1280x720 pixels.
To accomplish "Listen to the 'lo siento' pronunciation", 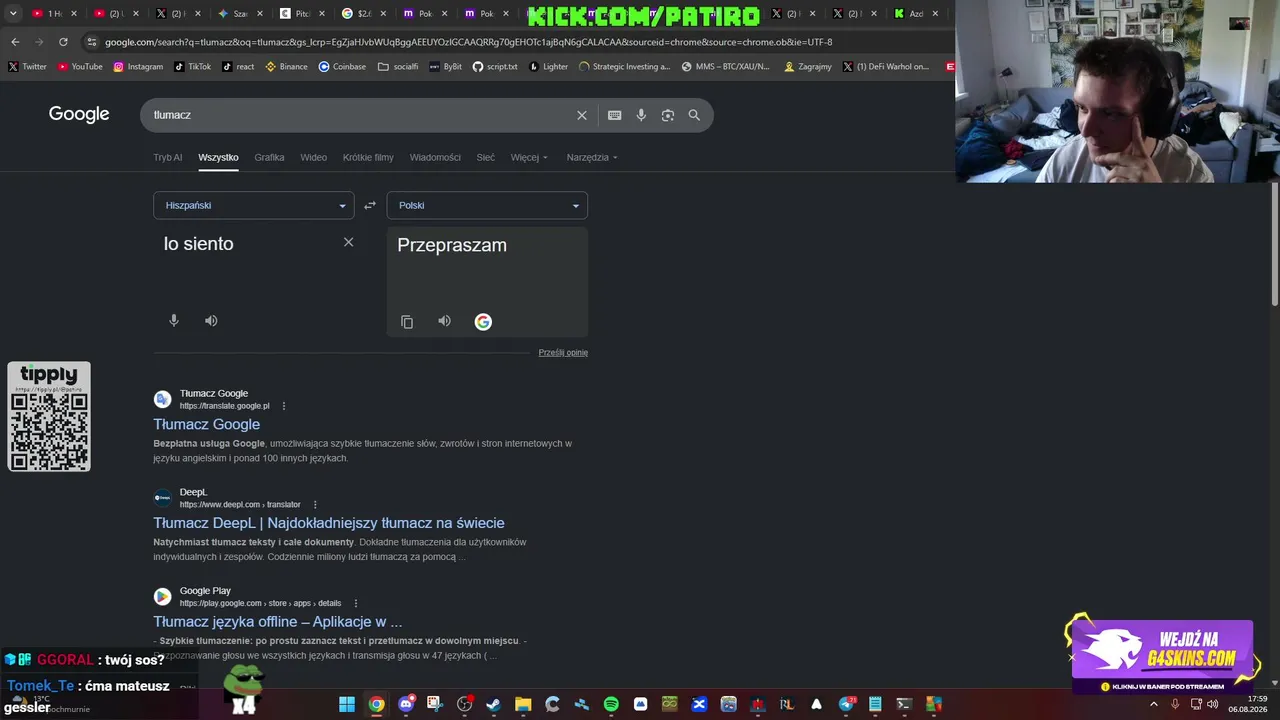I will point(211,321).
